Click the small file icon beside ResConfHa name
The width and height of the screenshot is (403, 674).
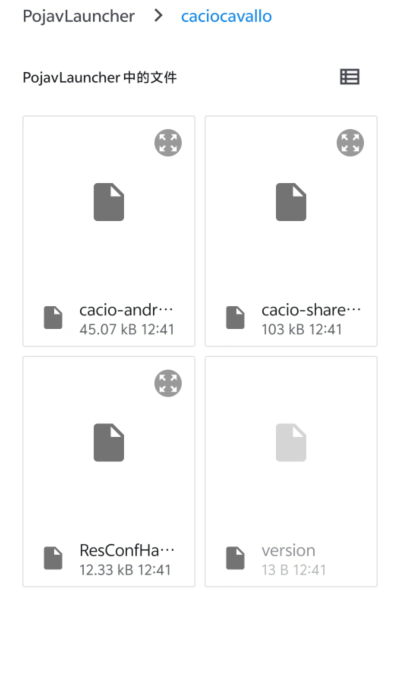point(53,558)
